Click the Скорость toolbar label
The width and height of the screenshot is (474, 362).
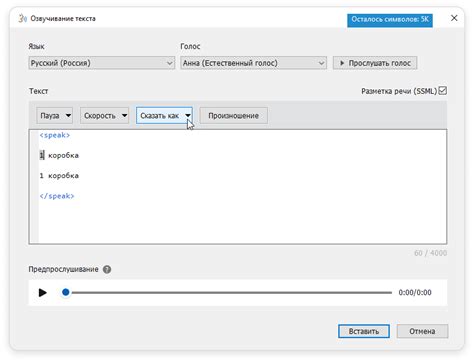100,116
